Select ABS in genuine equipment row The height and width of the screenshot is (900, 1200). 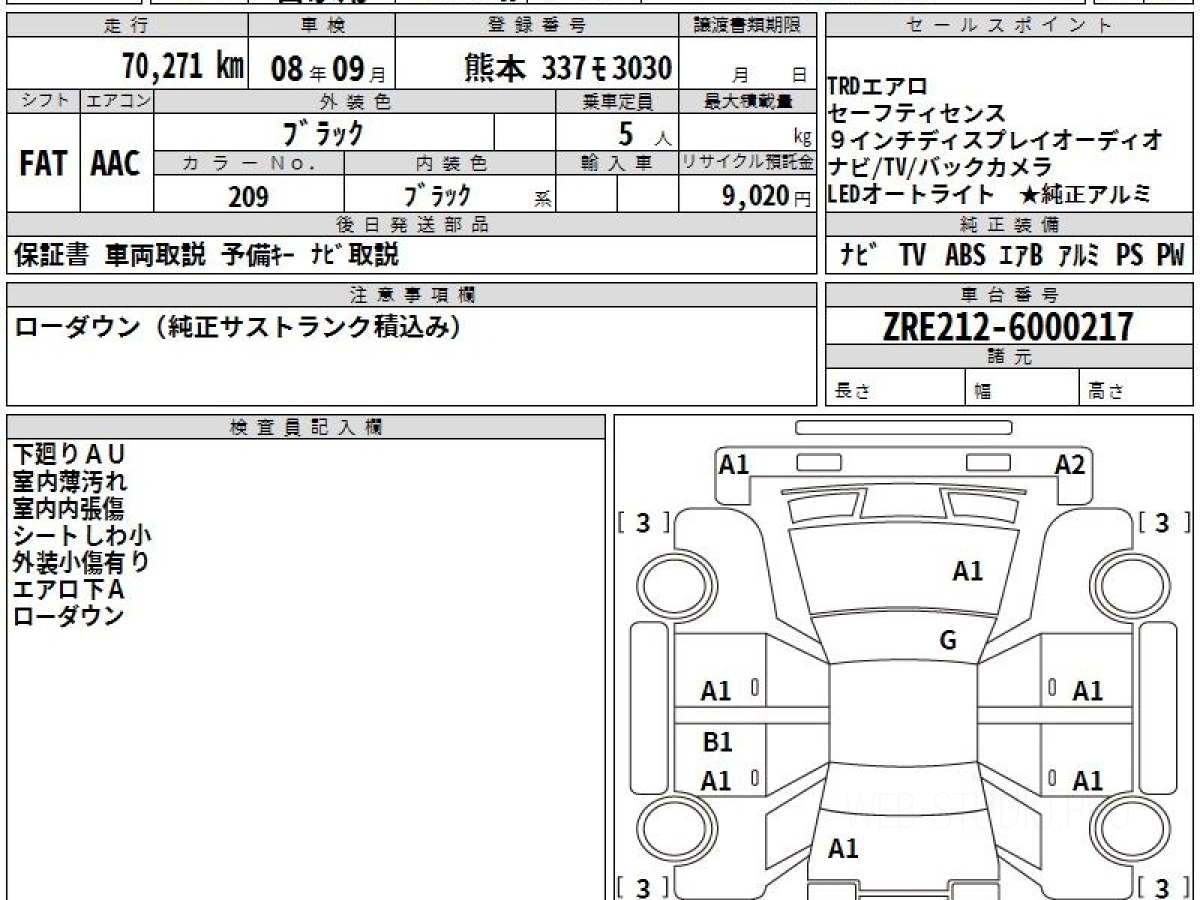tap(965, 255)
